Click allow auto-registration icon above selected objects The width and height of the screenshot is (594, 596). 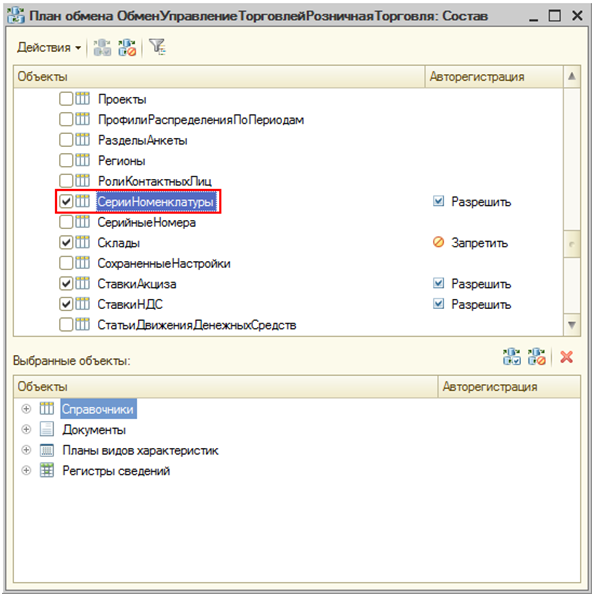pyautogui.click(x=512, y=357)
